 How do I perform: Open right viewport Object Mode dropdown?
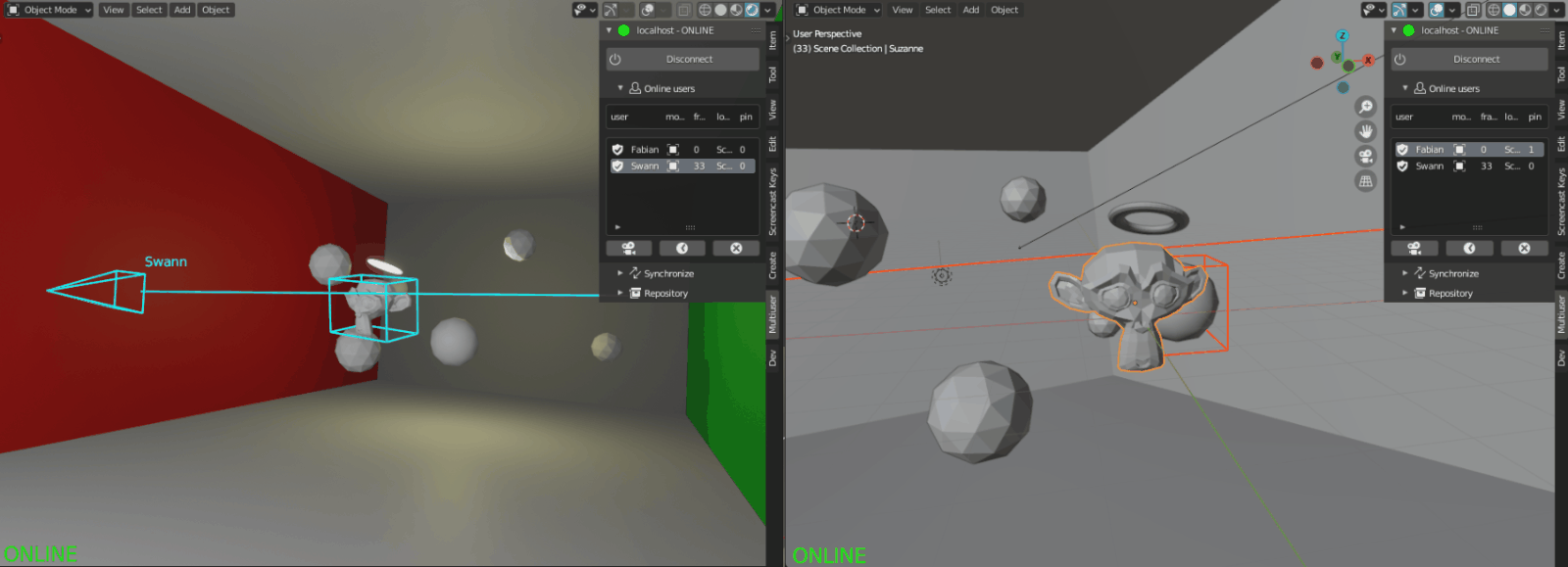tap(838, 10)
